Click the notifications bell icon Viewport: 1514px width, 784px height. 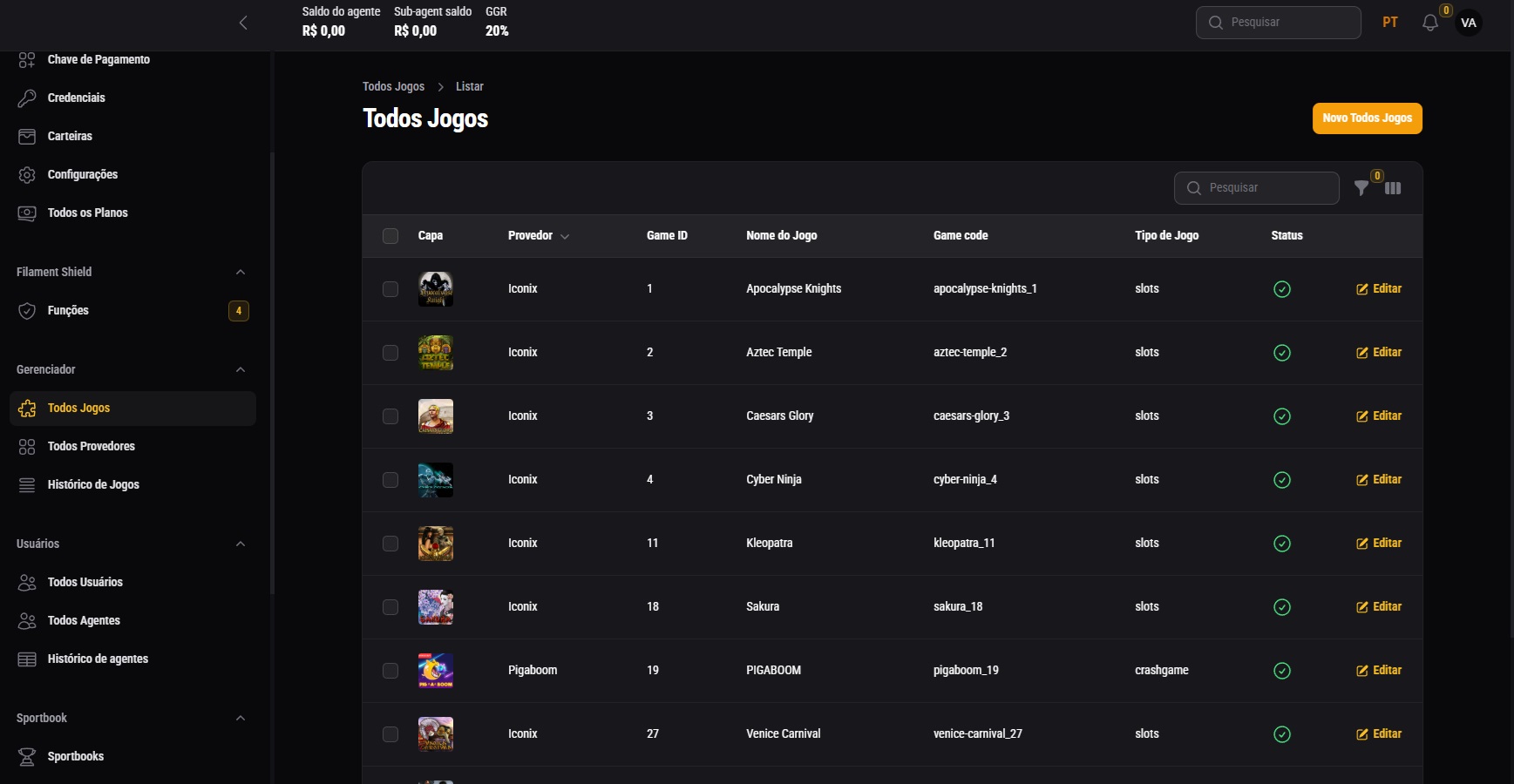pos(1429,24)
